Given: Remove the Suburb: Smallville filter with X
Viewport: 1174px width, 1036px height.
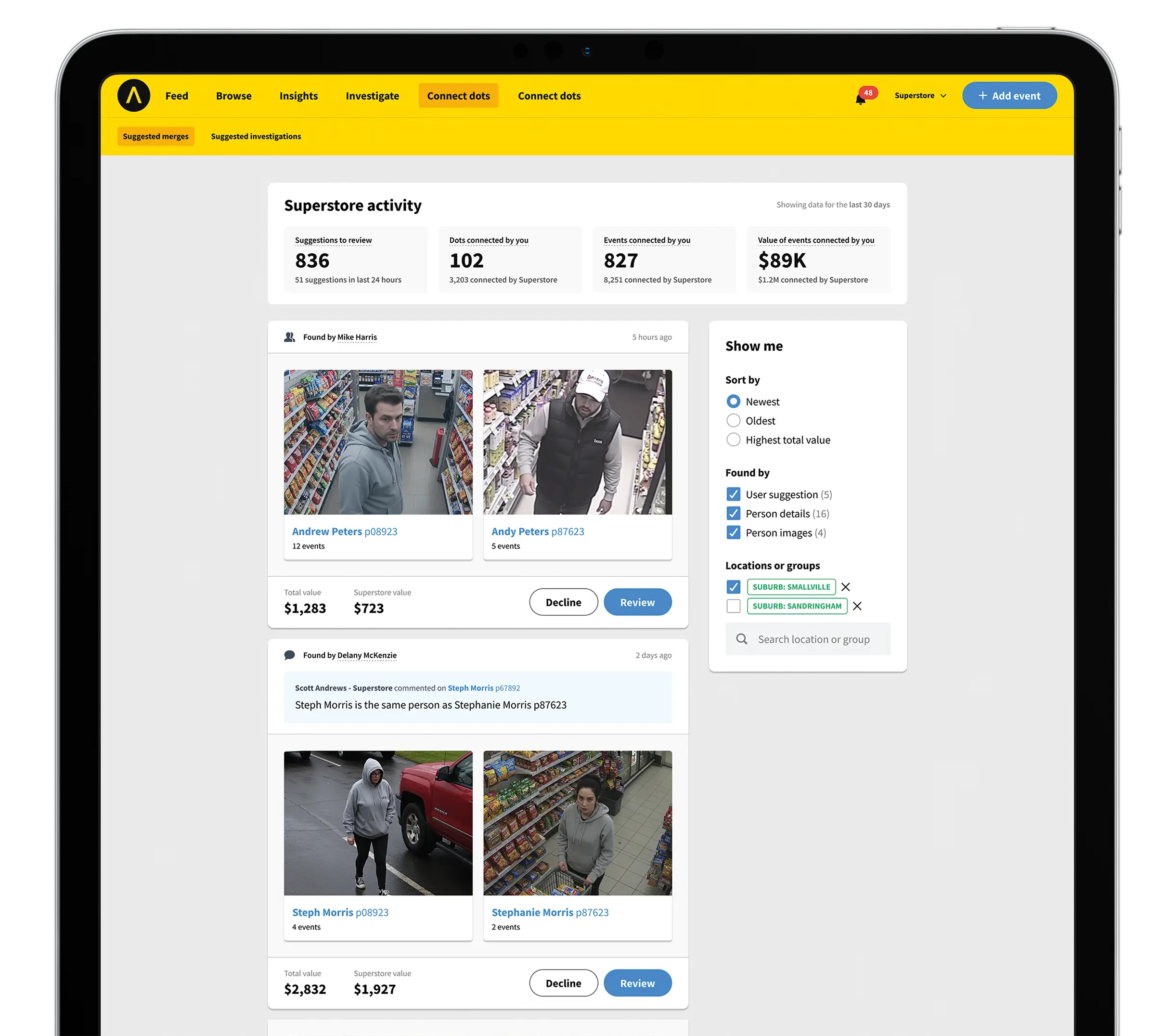Looking at the screenshot, I should 845,587.
